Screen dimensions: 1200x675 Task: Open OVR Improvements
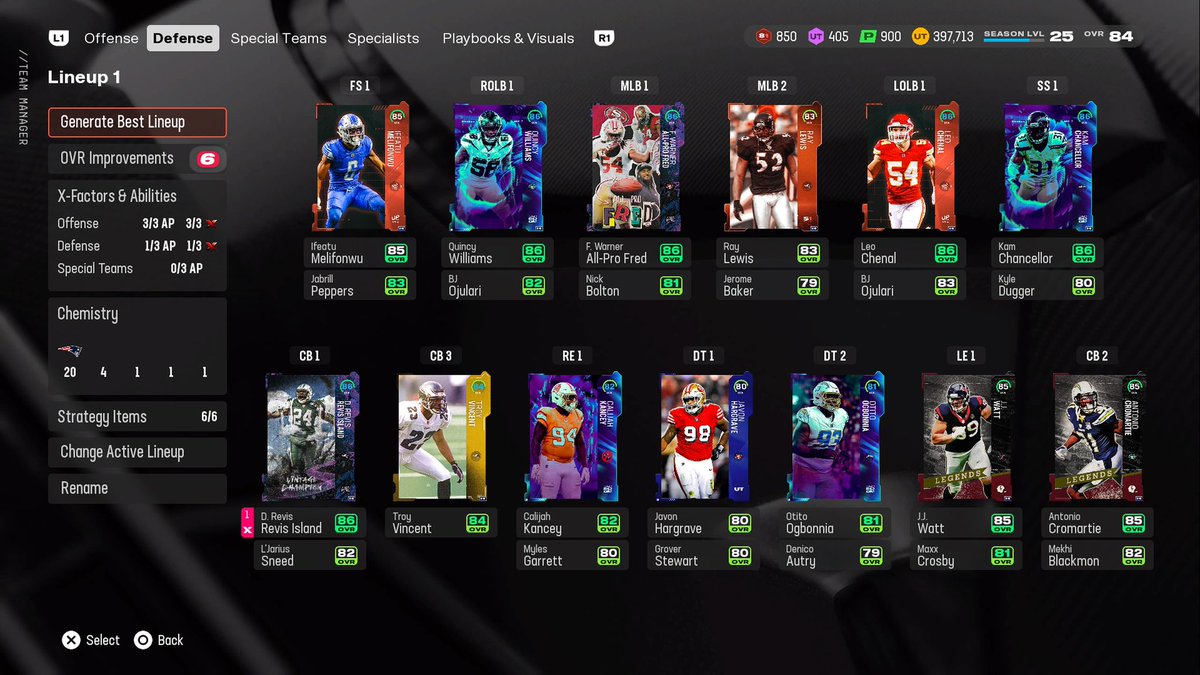tap(138, 159)
